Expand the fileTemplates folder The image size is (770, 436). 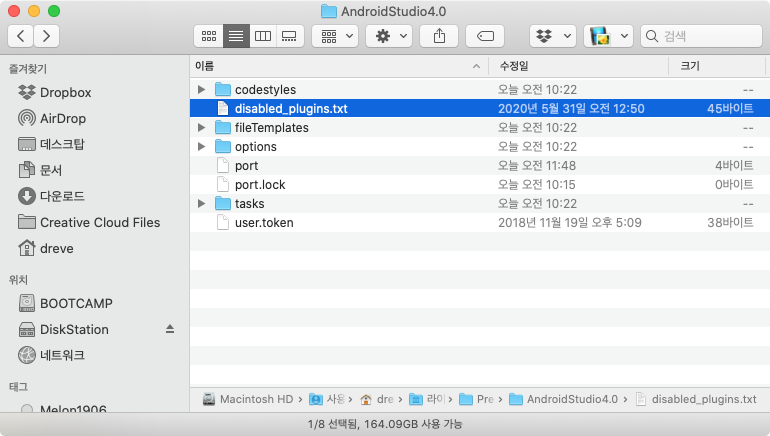click(x=201, y=128)
